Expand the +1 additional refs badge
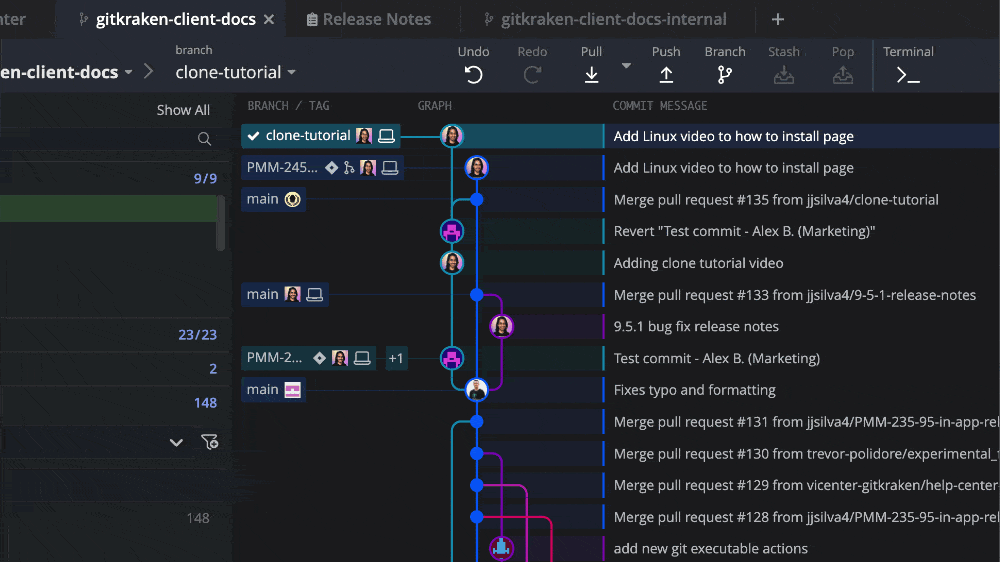 pos(396,358)
